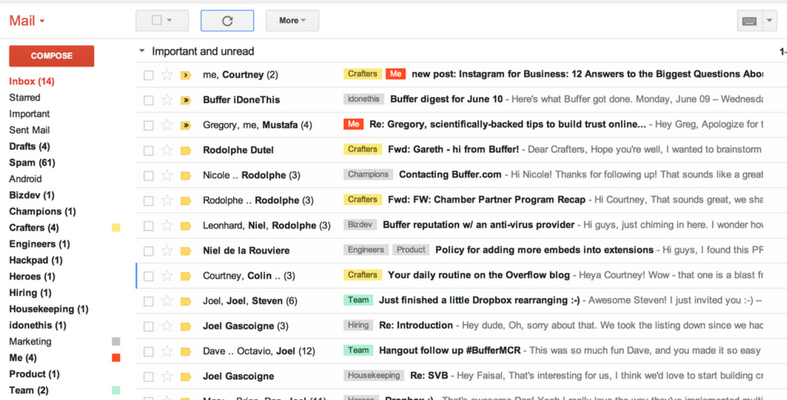787x400 pixels.
Task: Check the Joel, Joel, Steven thread box
Action: (149, 301)
